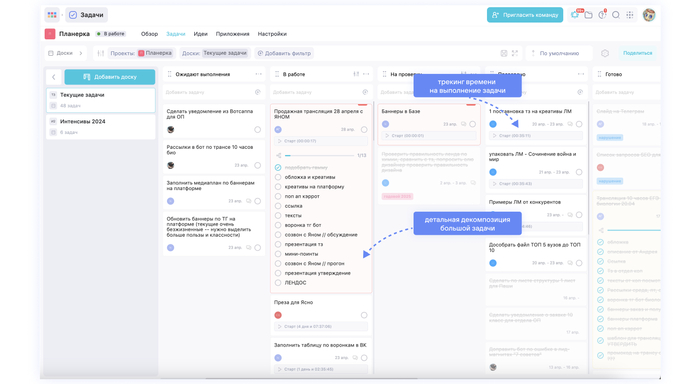Viewport: 700px width, 384px height.
Task: Switch to the Настройки tab
Action: [272, 34]
